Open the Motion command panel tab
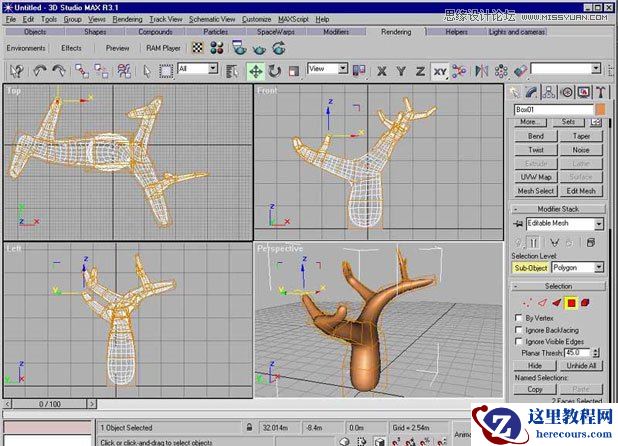 pyautogui.click(x=567, y=92)
